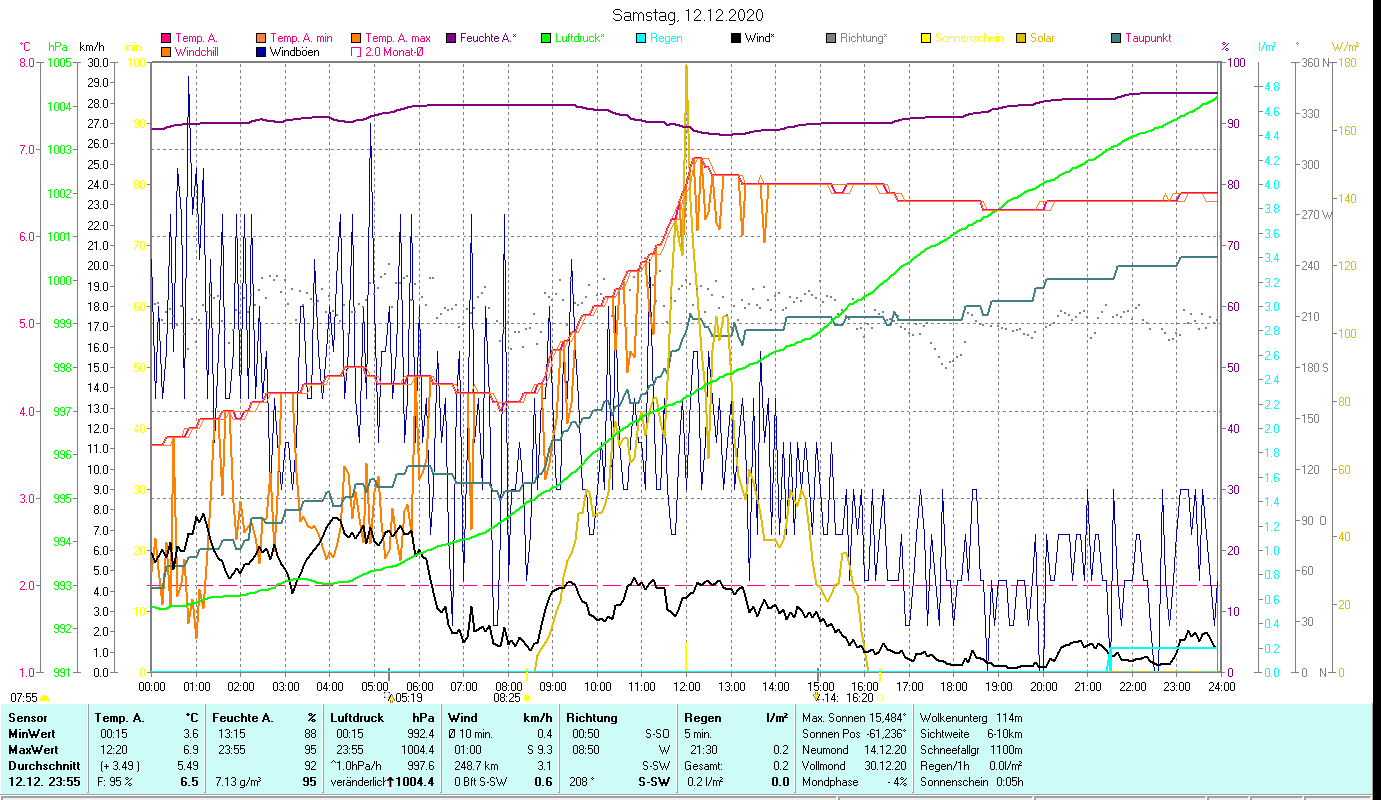Click the 12:00 label on time axis
The height and width of the screenshot is (800, 1381).
click(686, 686)
